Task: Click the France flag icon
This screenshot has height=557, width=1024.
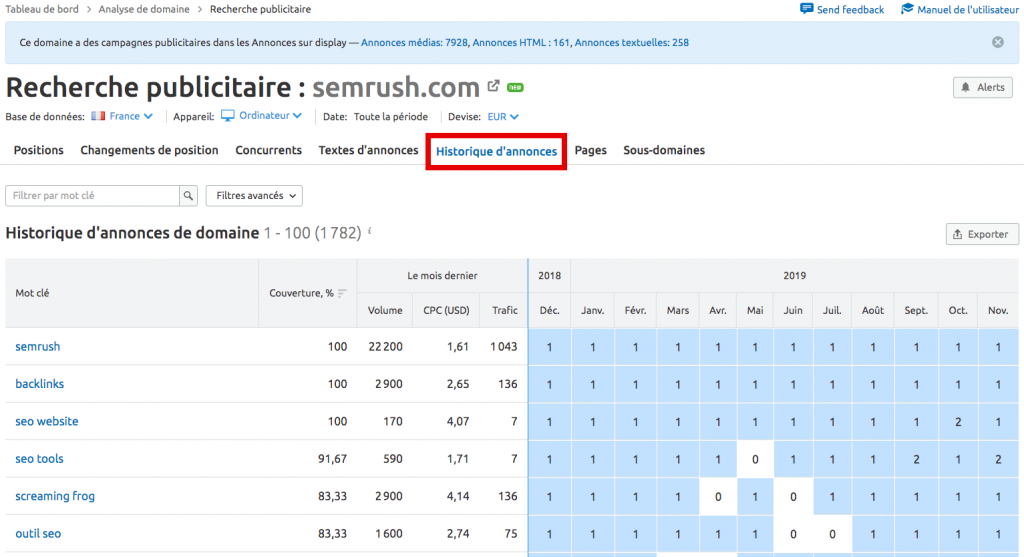Action: 98,116
